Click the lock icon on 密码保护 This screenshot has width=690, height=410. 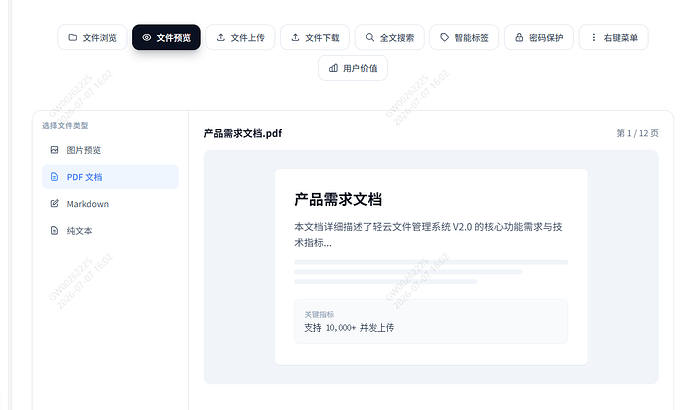pos(519,37)
